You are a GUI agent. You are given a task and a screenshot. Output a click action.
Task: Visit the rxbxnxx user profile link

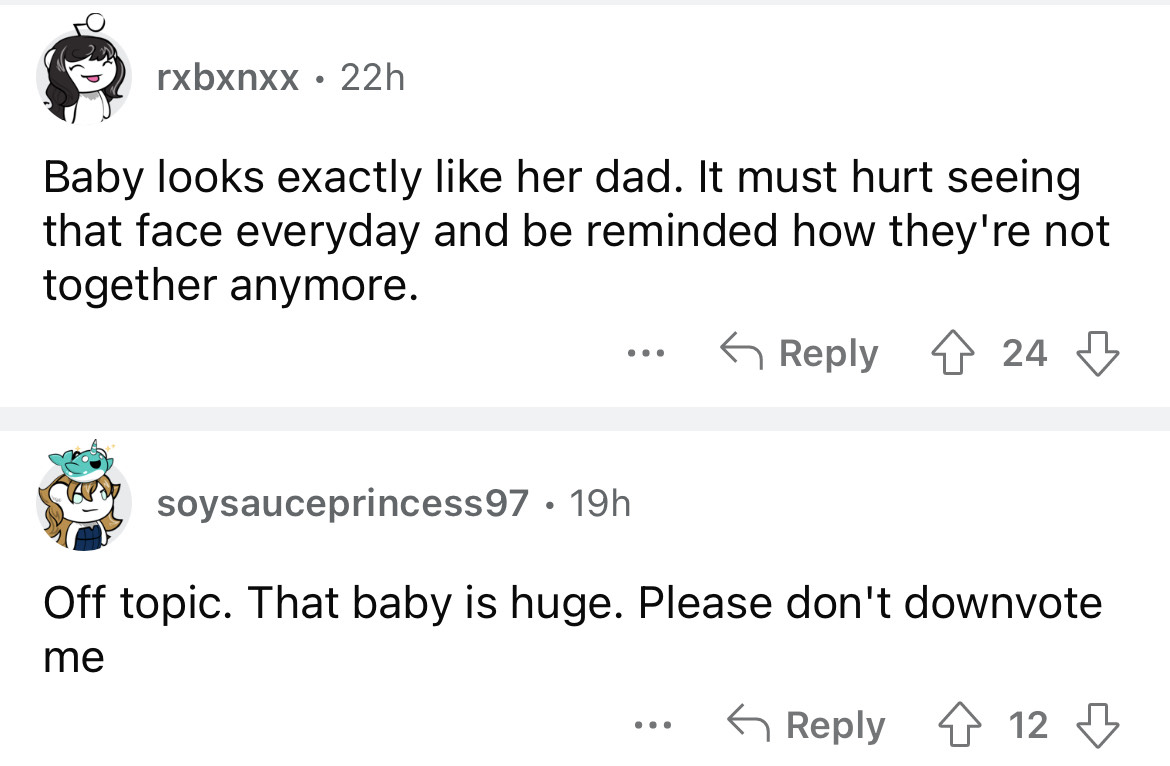pos(228,77)
